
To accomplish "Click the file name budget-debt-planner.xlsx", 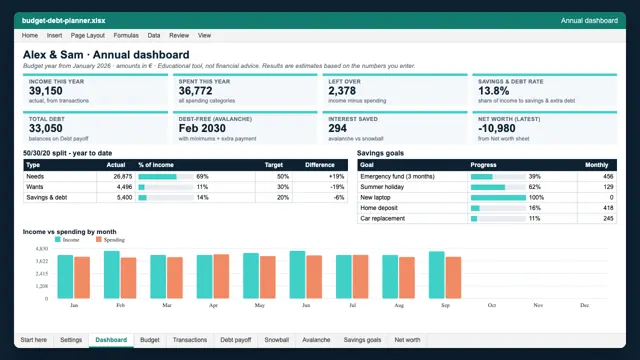I will pyautogui.click(x=64, y=20).
